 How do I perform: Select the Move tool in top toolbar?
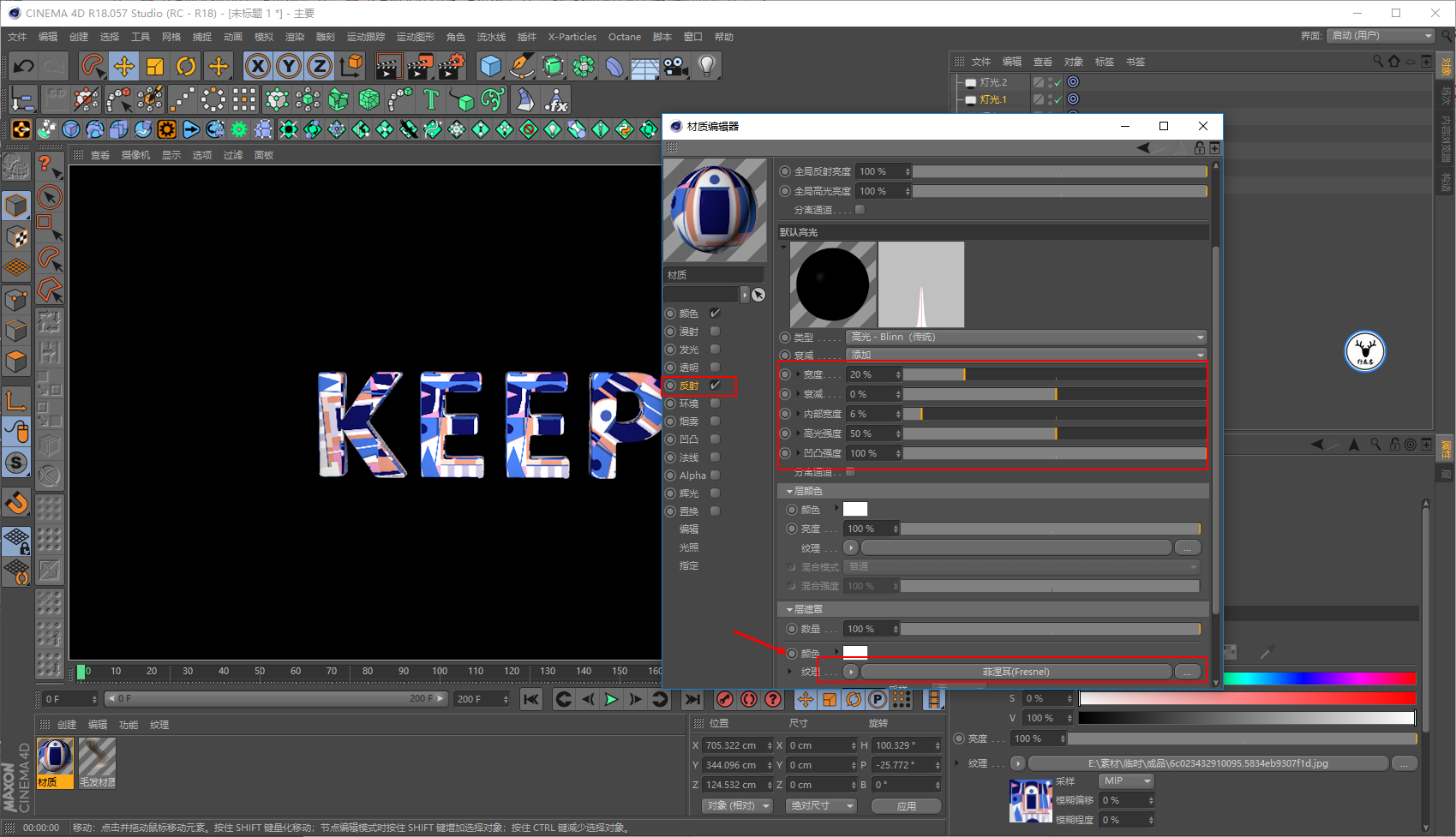tap(124, 66)
